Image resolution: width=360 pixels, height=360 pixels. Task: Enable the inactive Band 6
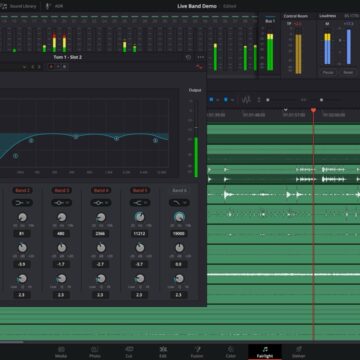pos(179,190)
